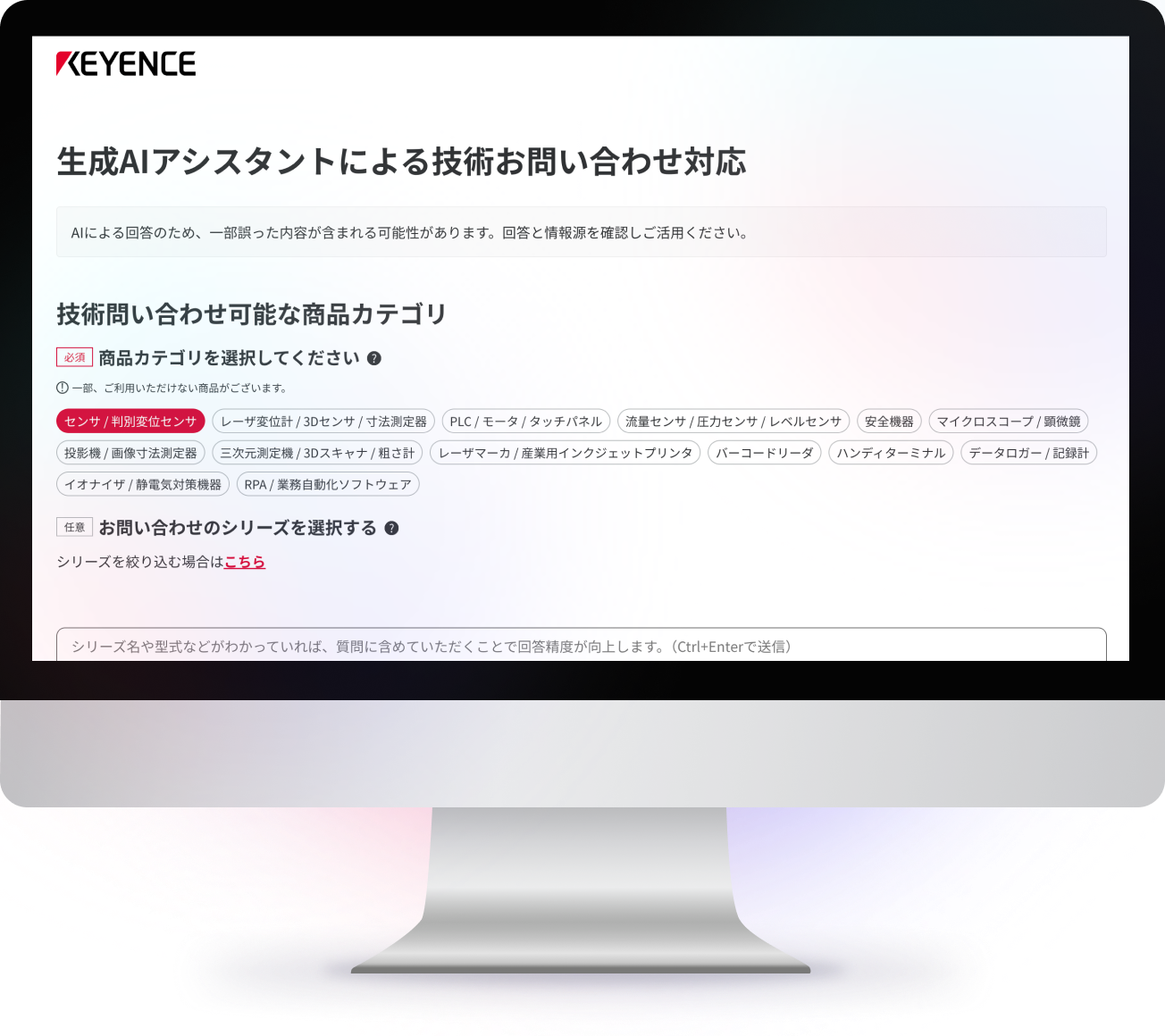The height and width of the screenshot is (1036, 1165).
Task: Click help icon beside お問い合わせのシリーズを選択する
Action: [391, 528]
